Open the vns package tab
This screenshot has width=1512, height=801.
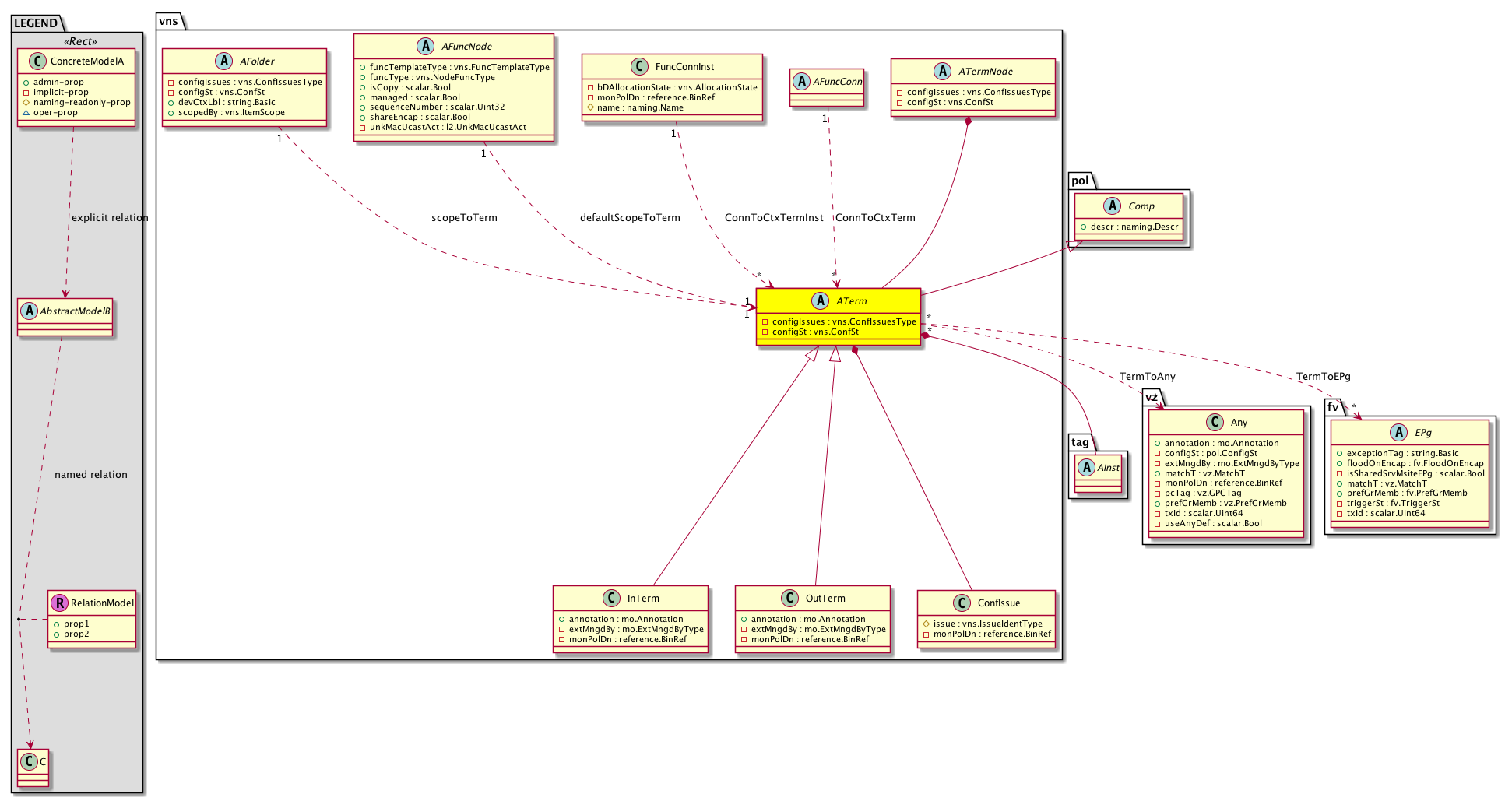(169, 21)
